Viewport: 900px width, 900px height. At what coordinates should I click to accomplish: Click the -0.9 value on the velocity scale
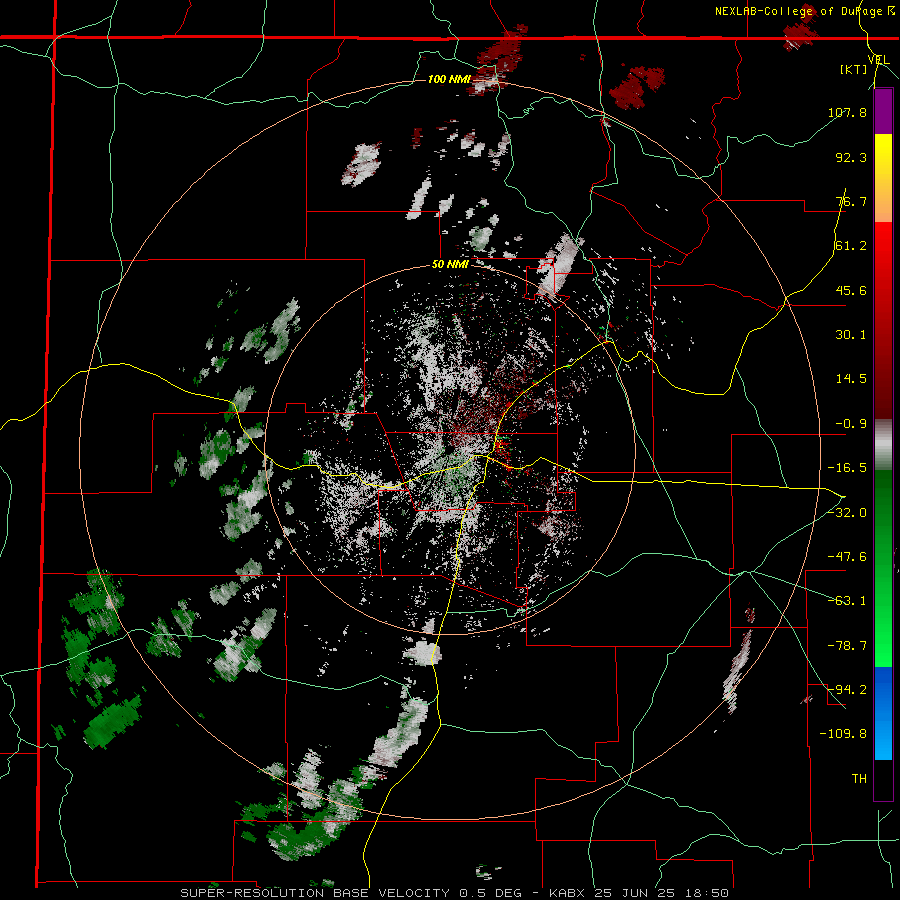point(851,424)
